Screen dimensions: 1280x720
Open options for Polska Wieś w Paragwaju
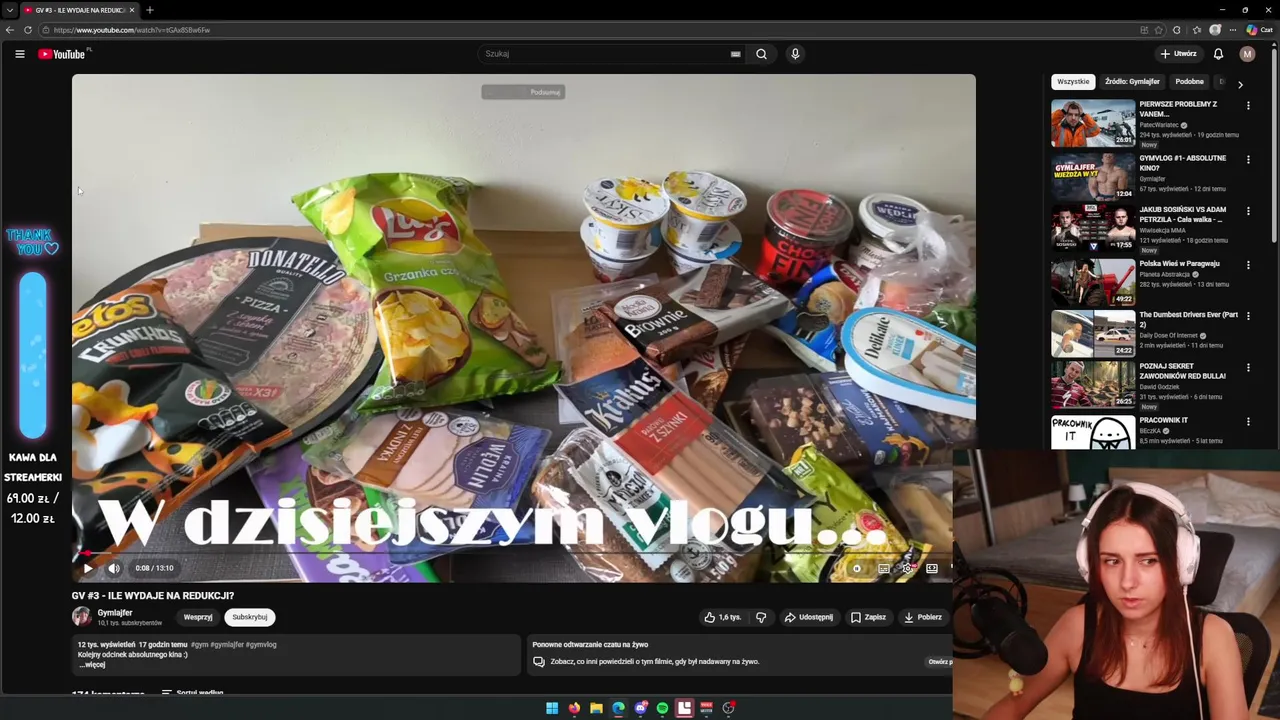click(1248, 266)
